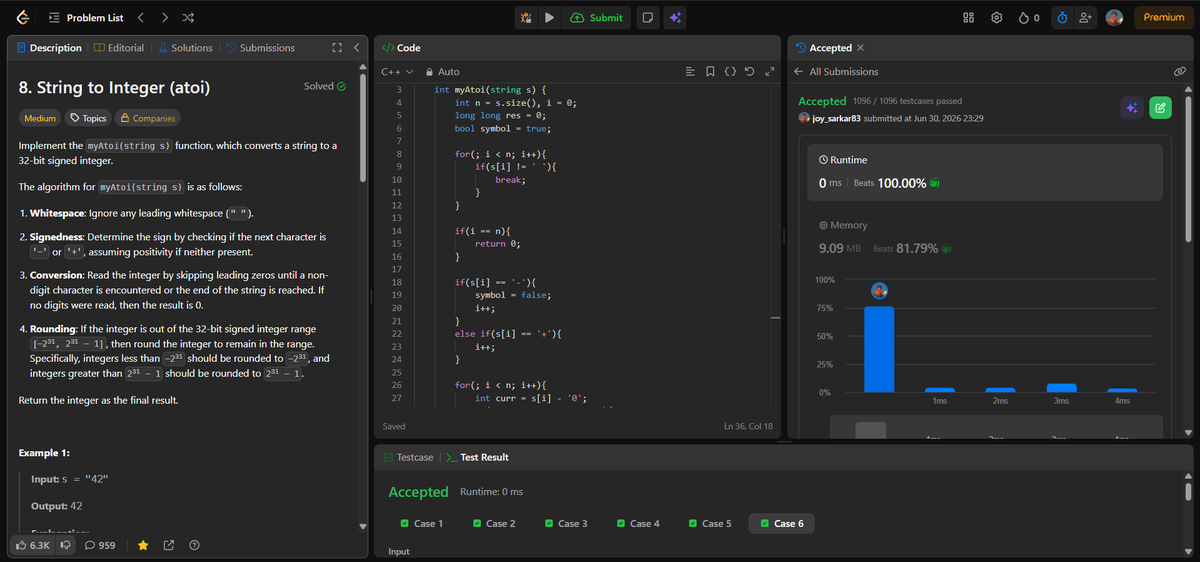Open the layout grid icon

pos(968,17)
